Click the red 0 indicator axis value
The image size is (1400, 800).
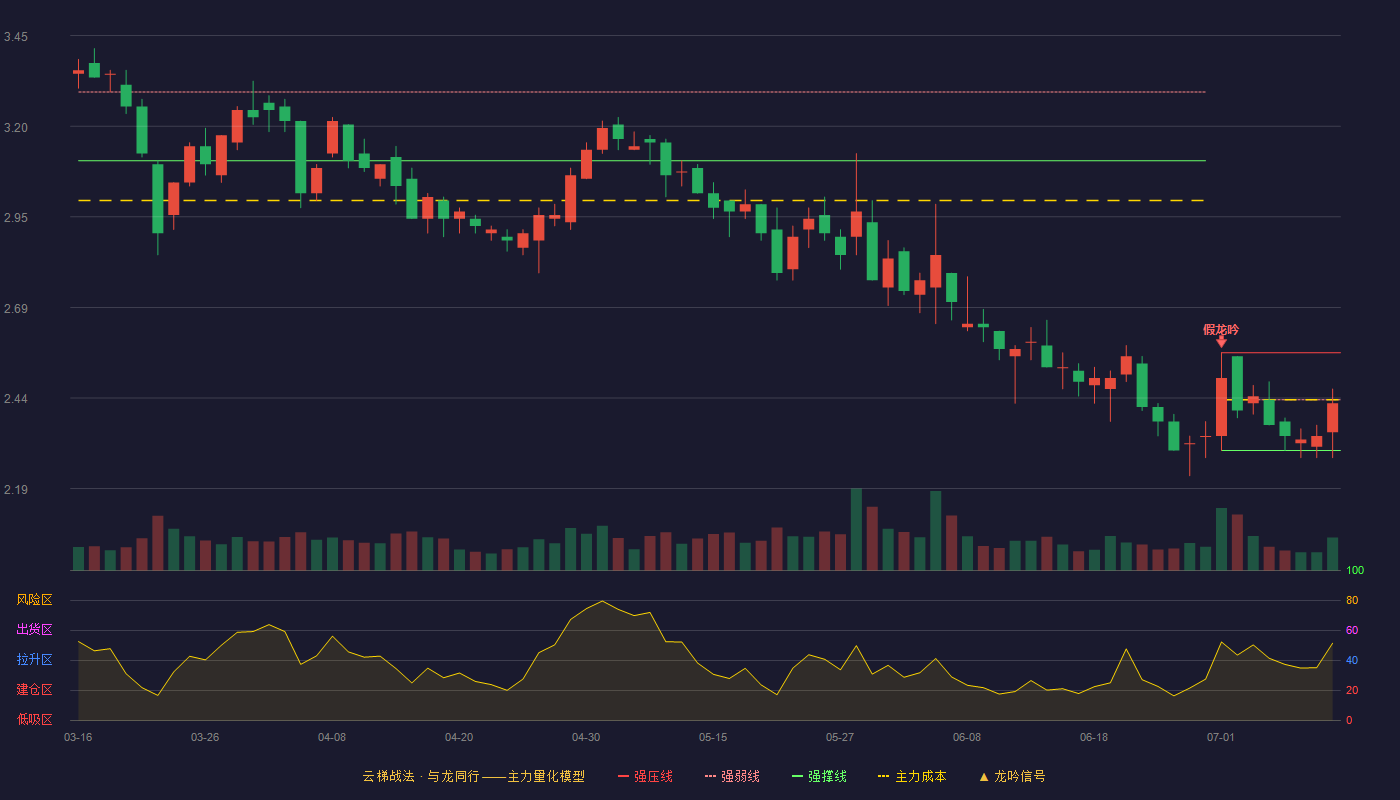1349,721
